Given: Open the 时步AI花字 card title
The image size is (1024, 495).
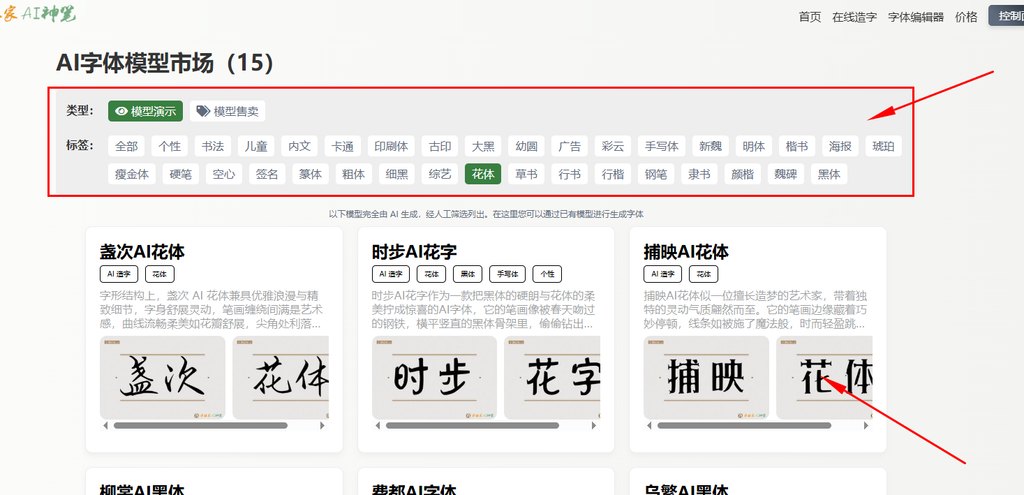Looking at the screenshot, I should [x=414, y=252].
